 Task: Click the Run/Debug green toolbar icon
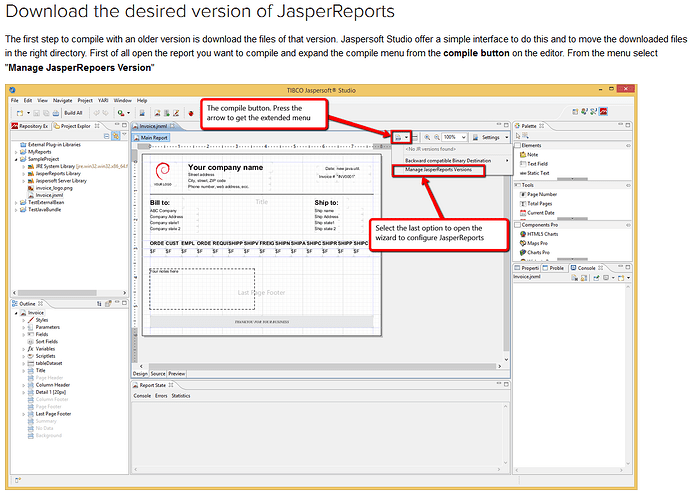(121, 113)
